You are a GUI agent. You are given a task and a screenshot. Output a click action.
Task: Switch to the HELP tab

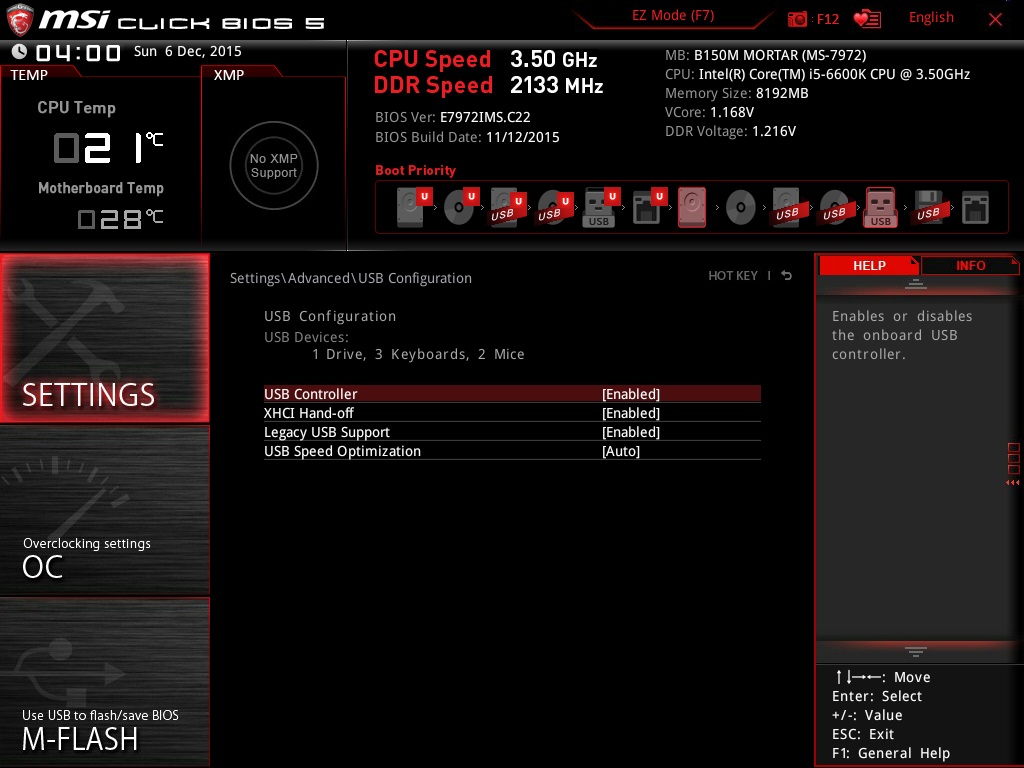pos(868,266)
